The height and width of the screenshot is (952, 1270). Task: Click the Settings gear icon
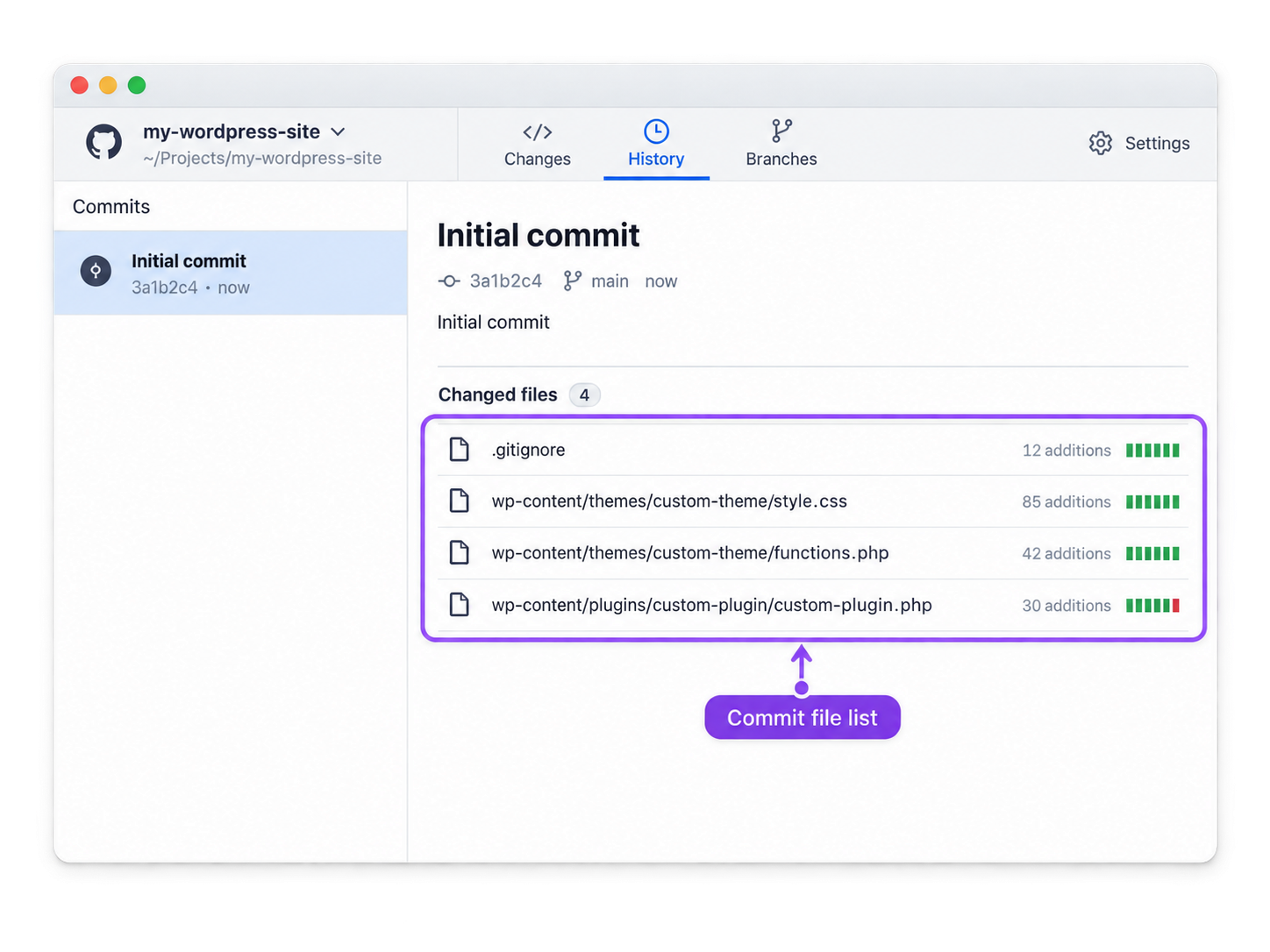point(1101,143)
